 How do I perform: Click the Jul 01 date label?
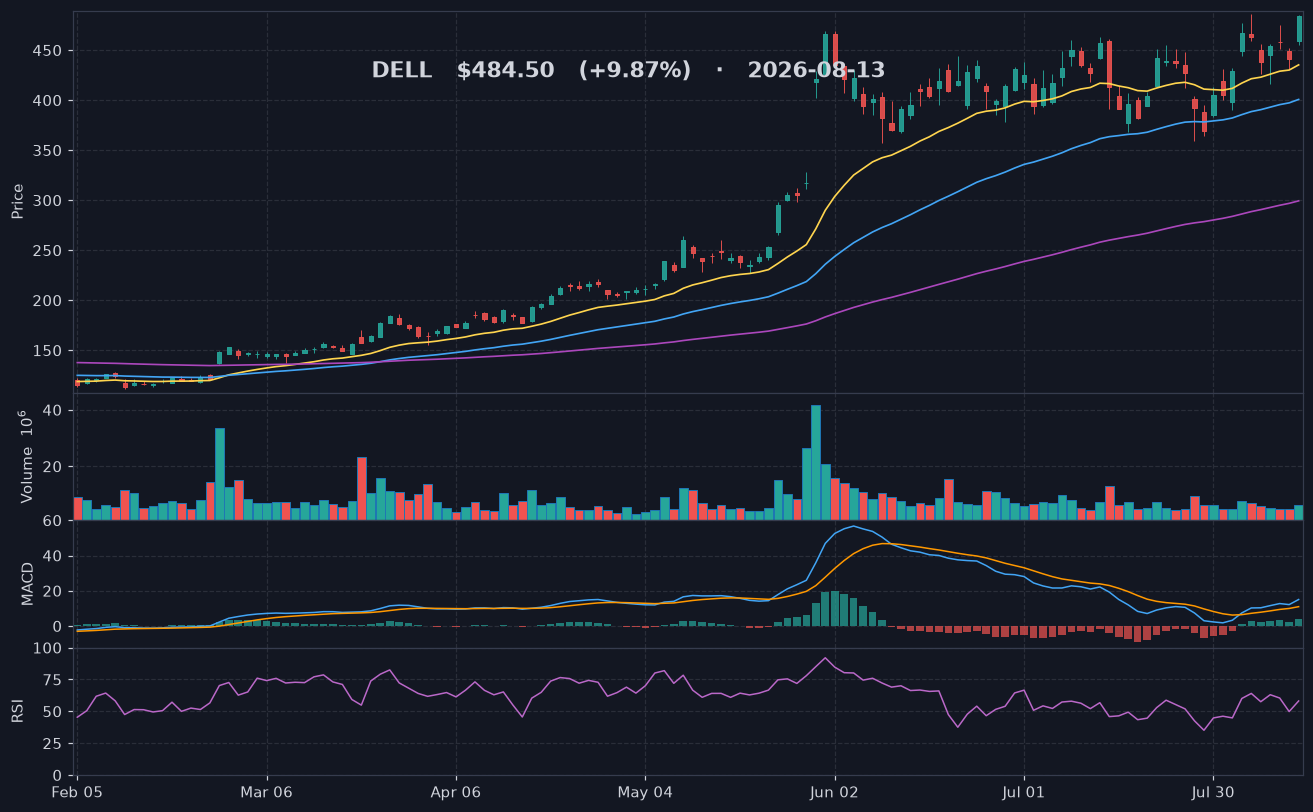pyautogui.click(x=1024, y=793)
